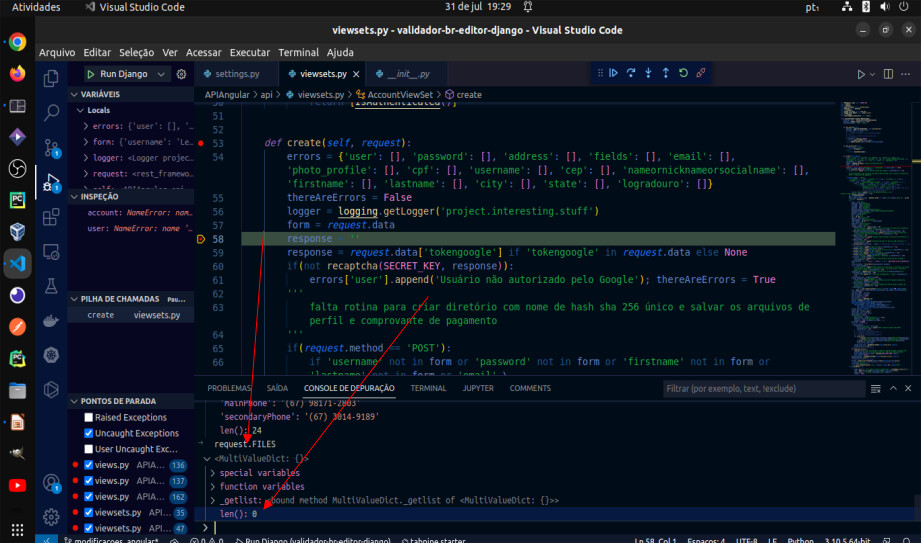Open the Manage gear in activity bar
Image resolution: width=921 pixels, height=543 pixels.
[51, 517]
